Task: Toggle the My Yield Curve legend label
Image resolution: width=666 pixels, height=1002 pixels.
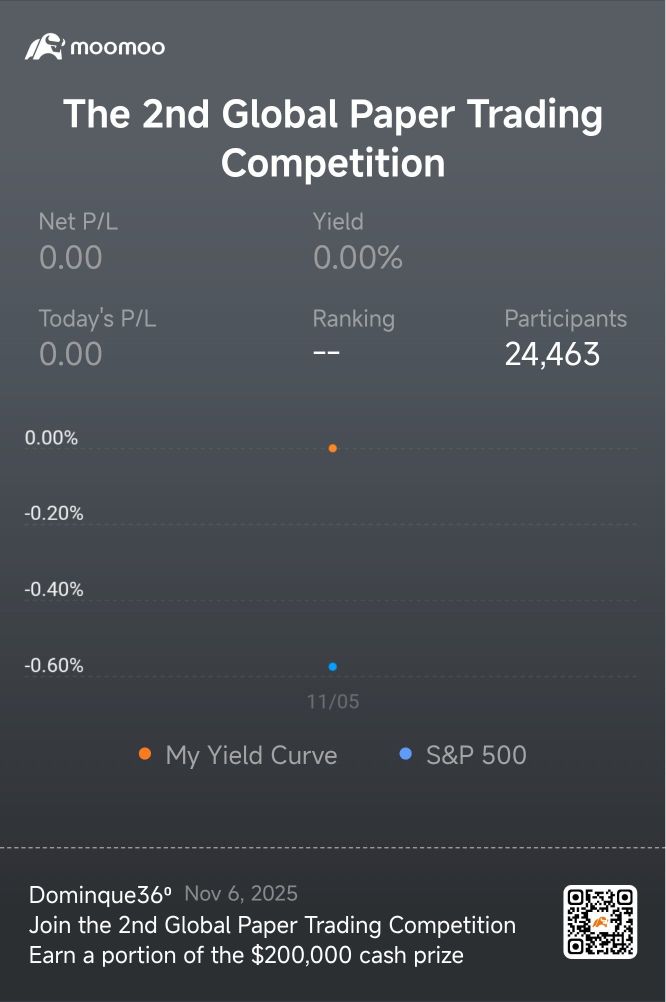Action: tap(251, 755)
